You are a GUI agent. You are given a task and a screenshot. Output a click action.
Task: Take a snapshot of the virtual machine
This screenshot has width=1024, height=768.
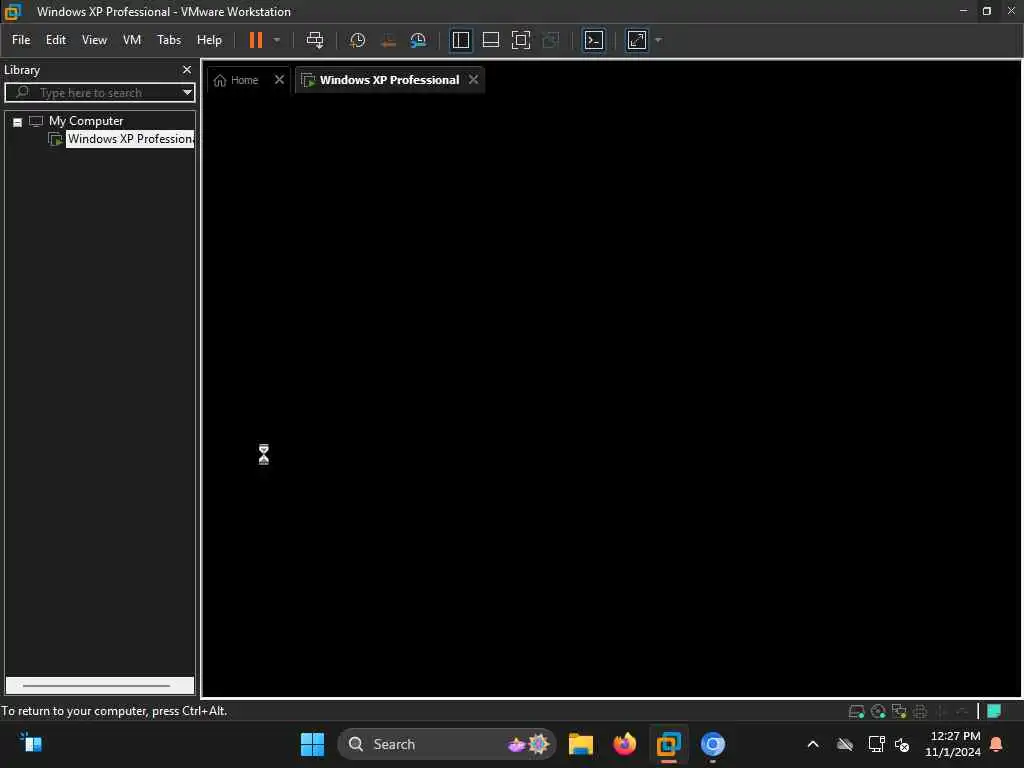point(357,40)
